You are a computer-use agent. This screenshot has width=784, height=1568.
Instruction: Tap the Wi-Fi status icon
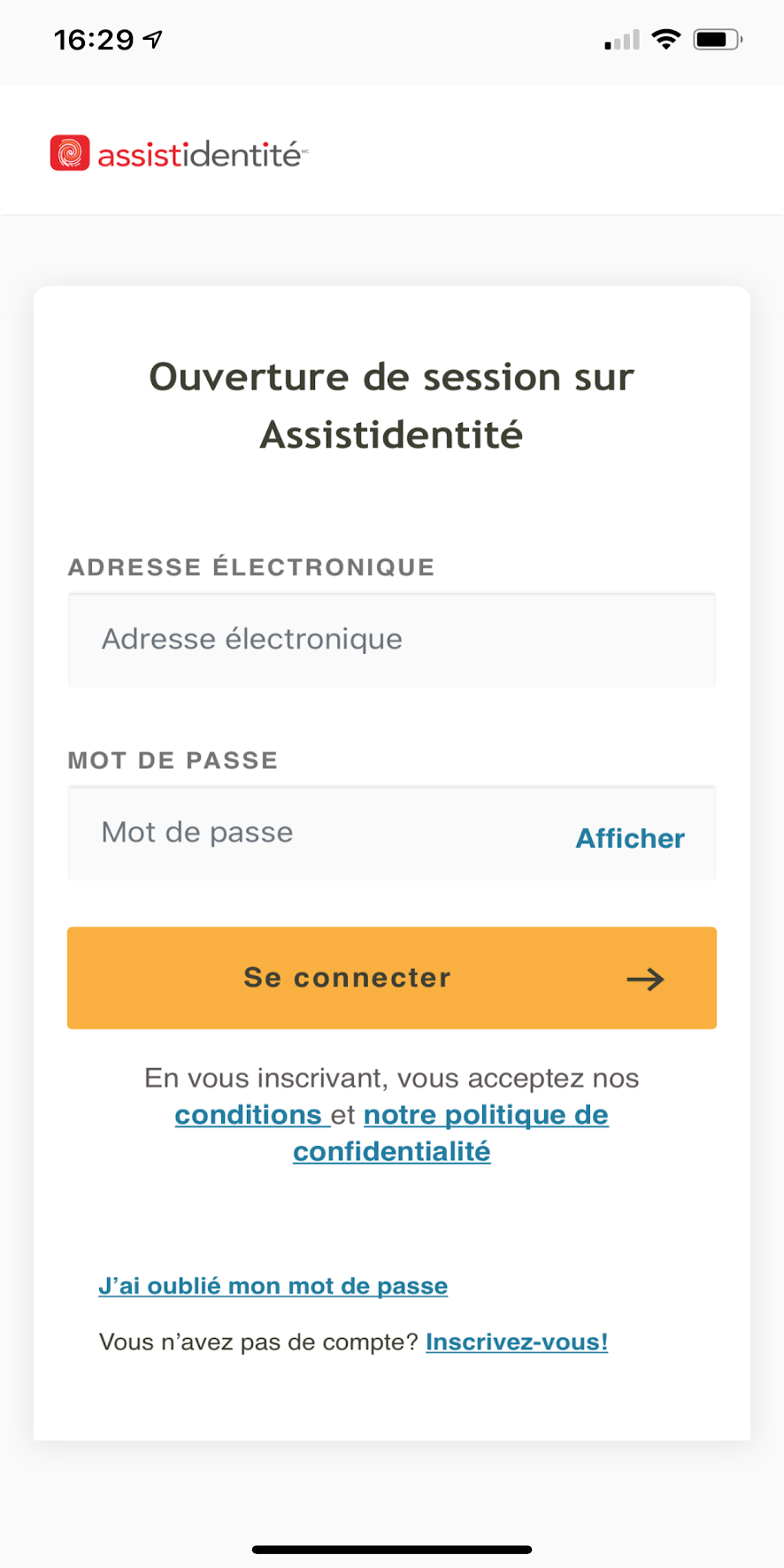pos(665,39)
